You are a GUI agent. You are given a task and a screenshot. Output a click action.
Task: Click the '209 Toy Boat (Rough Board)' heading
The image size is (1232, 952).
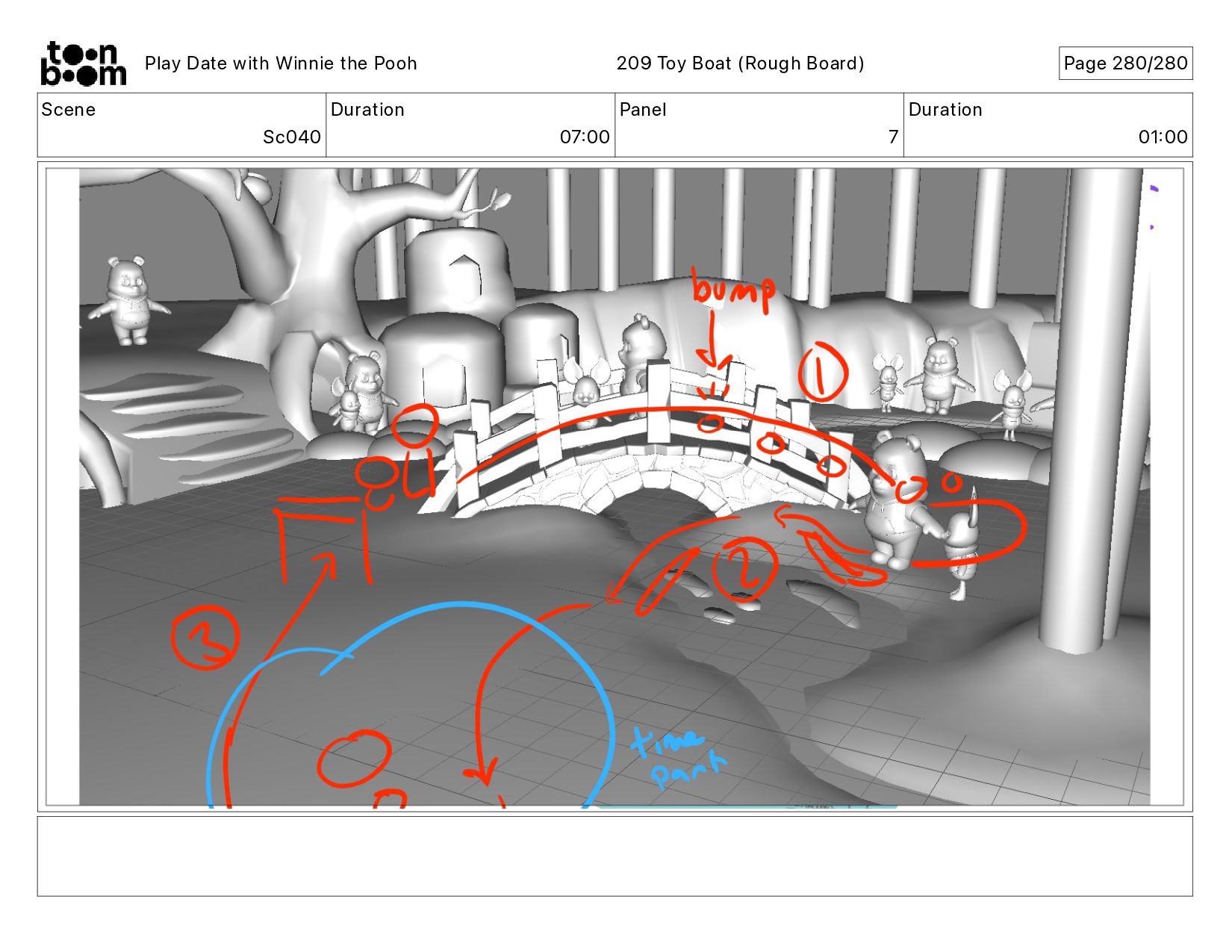(x=740, y=63)
